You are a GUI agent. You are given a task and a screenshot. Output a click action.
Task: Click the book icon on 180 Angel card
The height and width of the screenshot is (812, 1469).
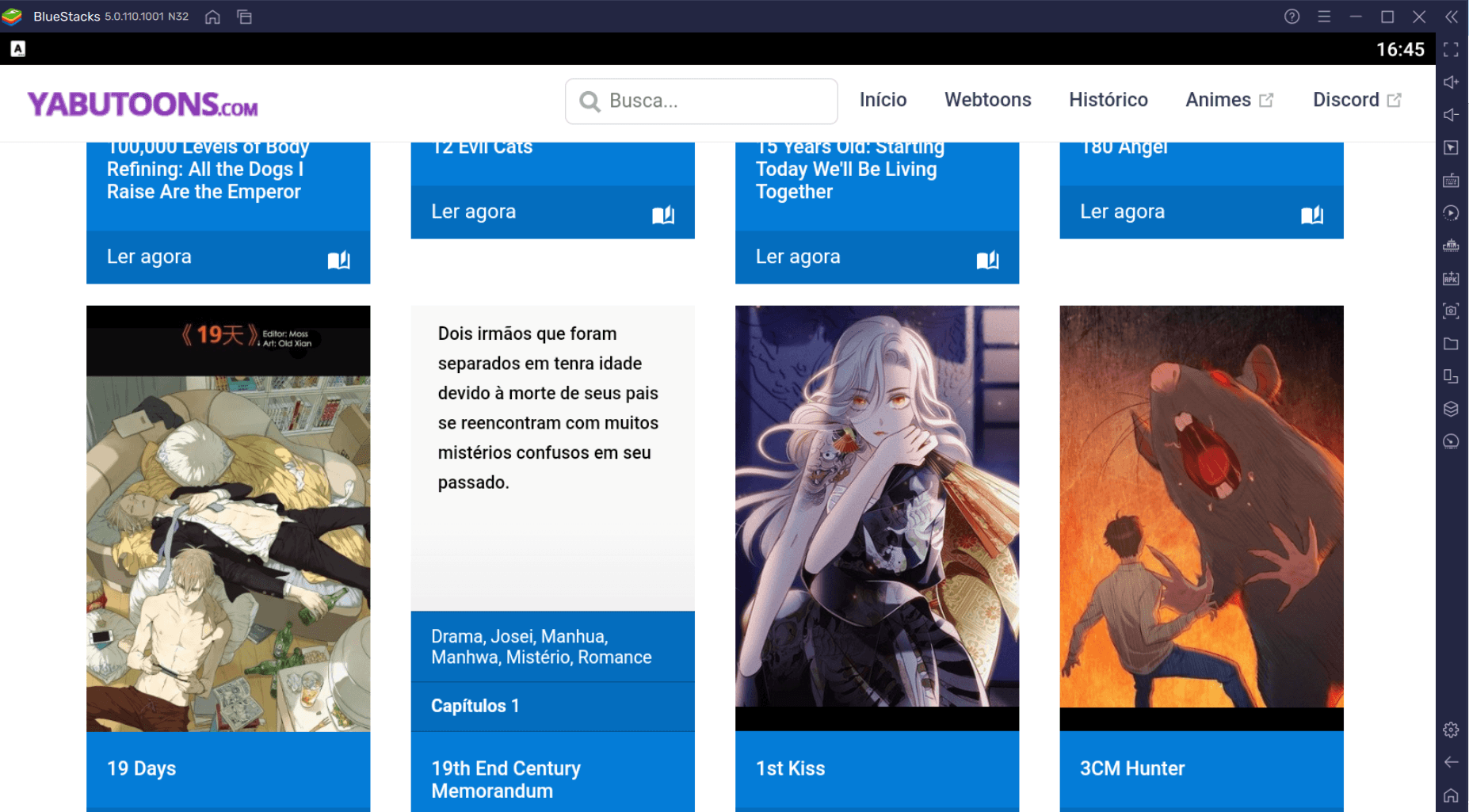click(1312, 215)
